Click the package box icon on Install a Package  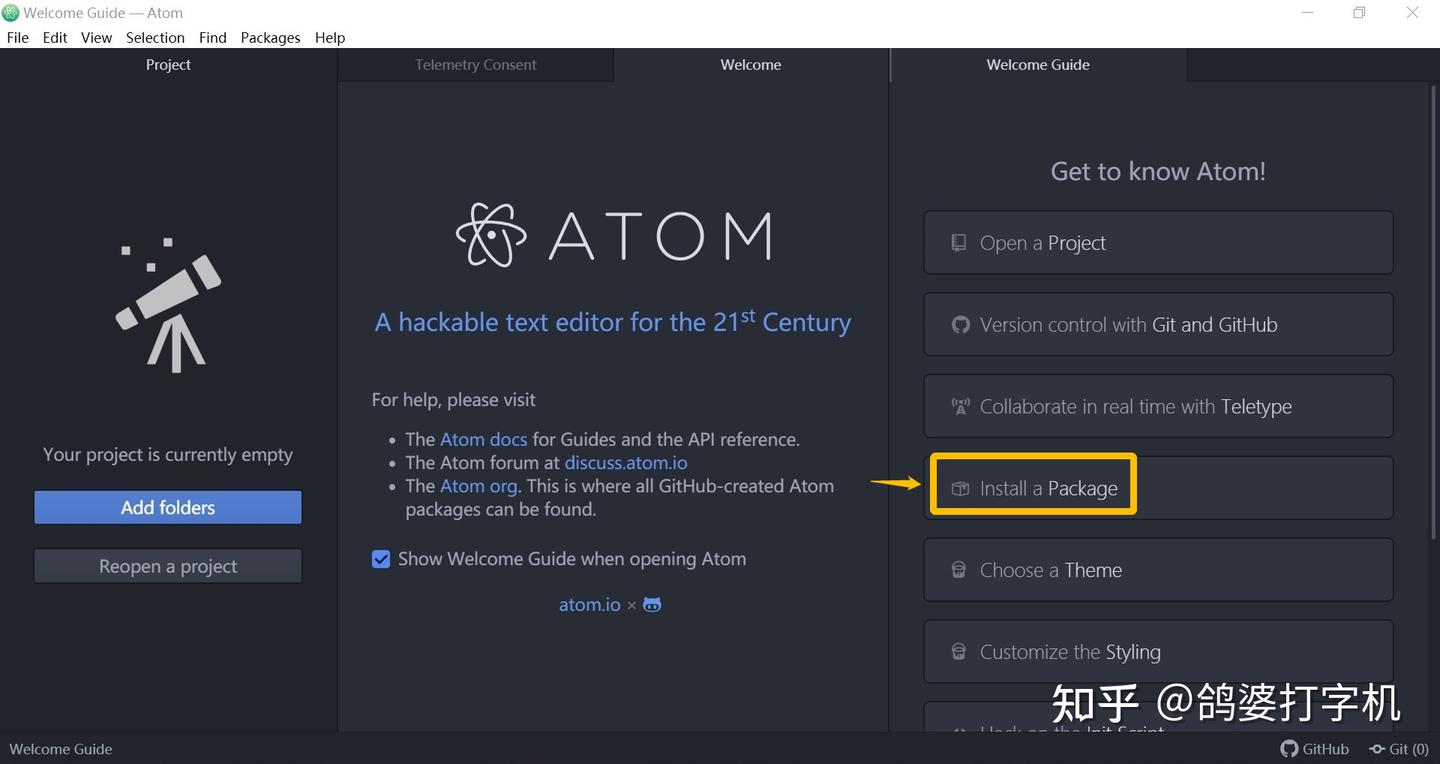[x=959, y=488]
